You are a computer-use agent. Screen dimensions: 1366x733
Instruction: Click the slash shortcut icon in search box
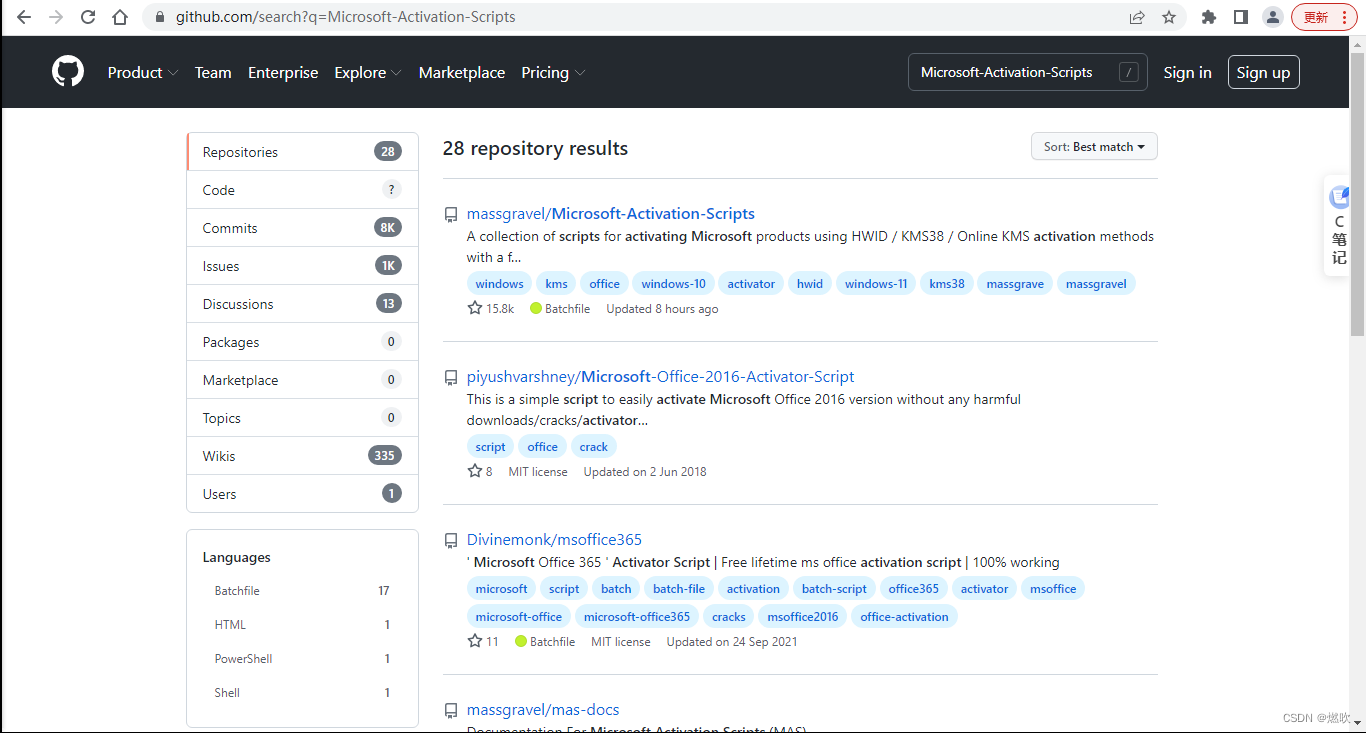(x=1129, y=72)
